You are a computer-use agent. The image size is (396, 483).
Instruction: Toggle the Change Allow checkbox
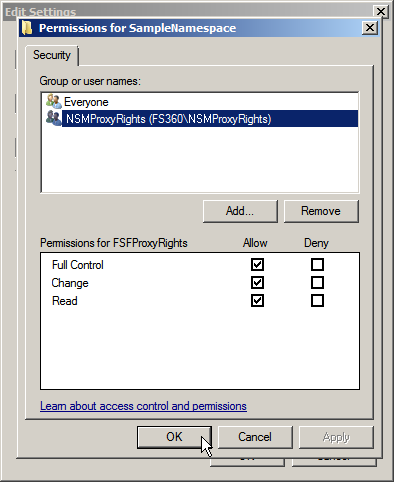[x=258, y=283]
